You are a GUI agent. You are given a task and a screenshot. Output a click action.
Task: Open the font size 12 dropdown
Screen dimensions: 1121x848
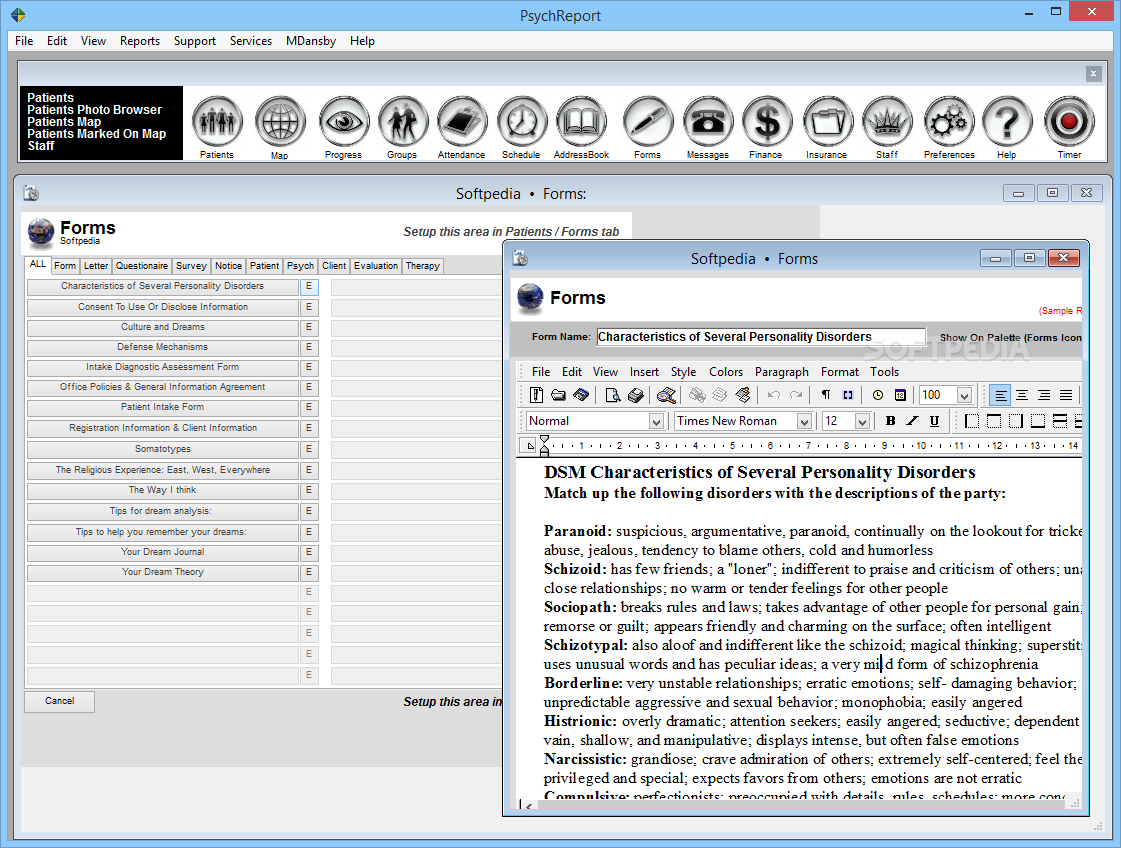(x=862, y=421)
